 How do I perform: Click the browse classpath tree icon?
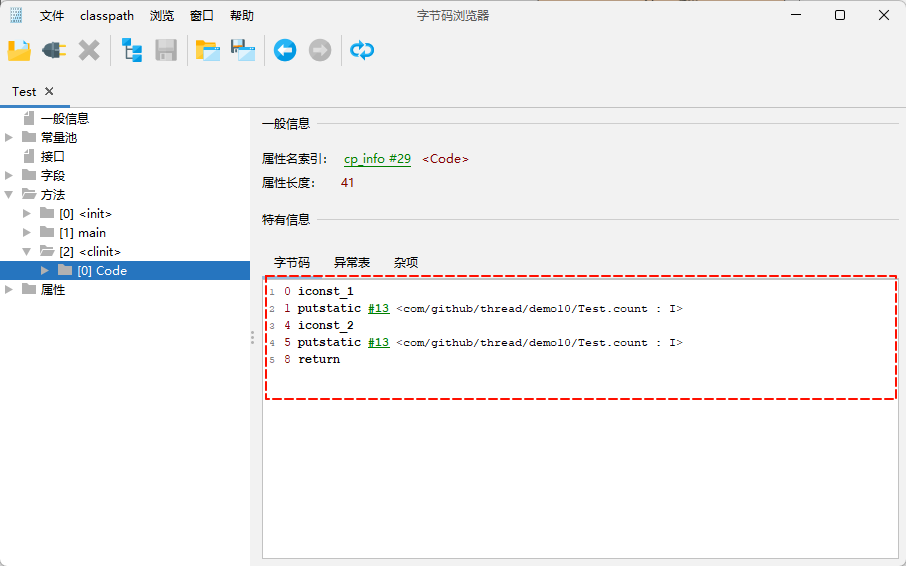click(132, 50)
